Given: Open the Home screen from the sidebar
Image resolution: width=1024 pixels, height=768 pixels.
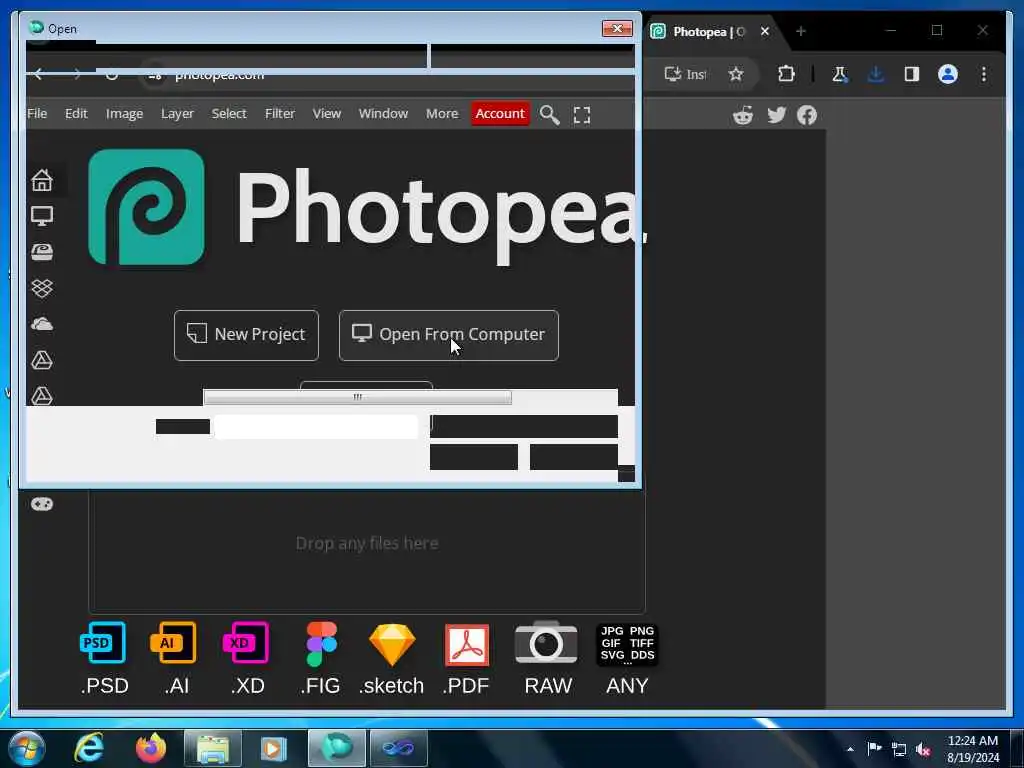Looking at the screenshot, I should point(42,180).
